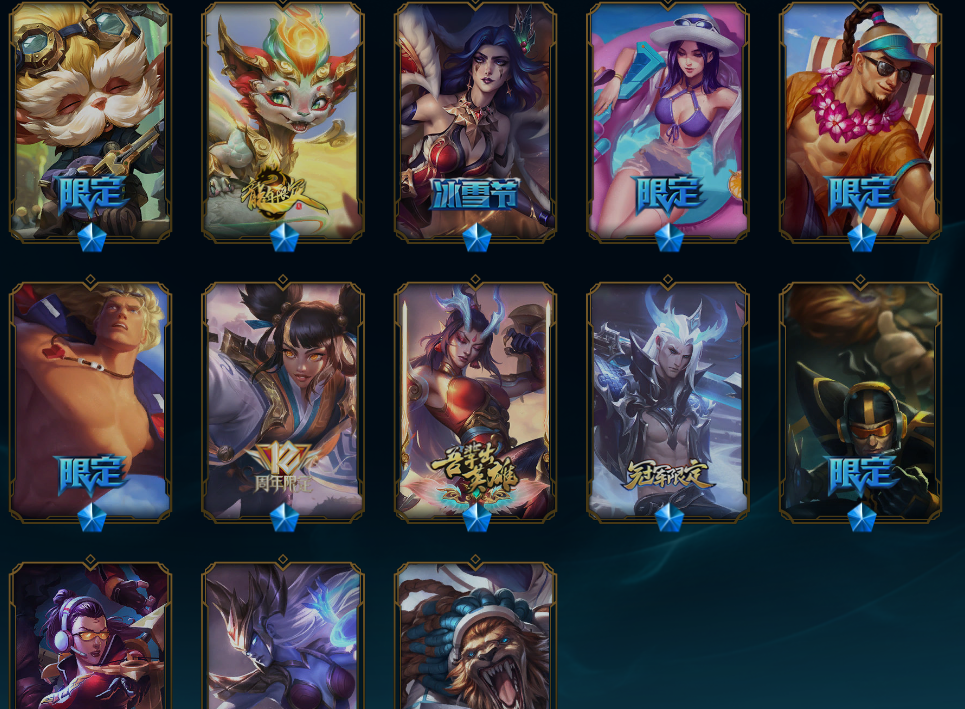Click the gem under the 周年限定 card
The height and width of the screenshot is (709, 965).
(x=284, y=518)
